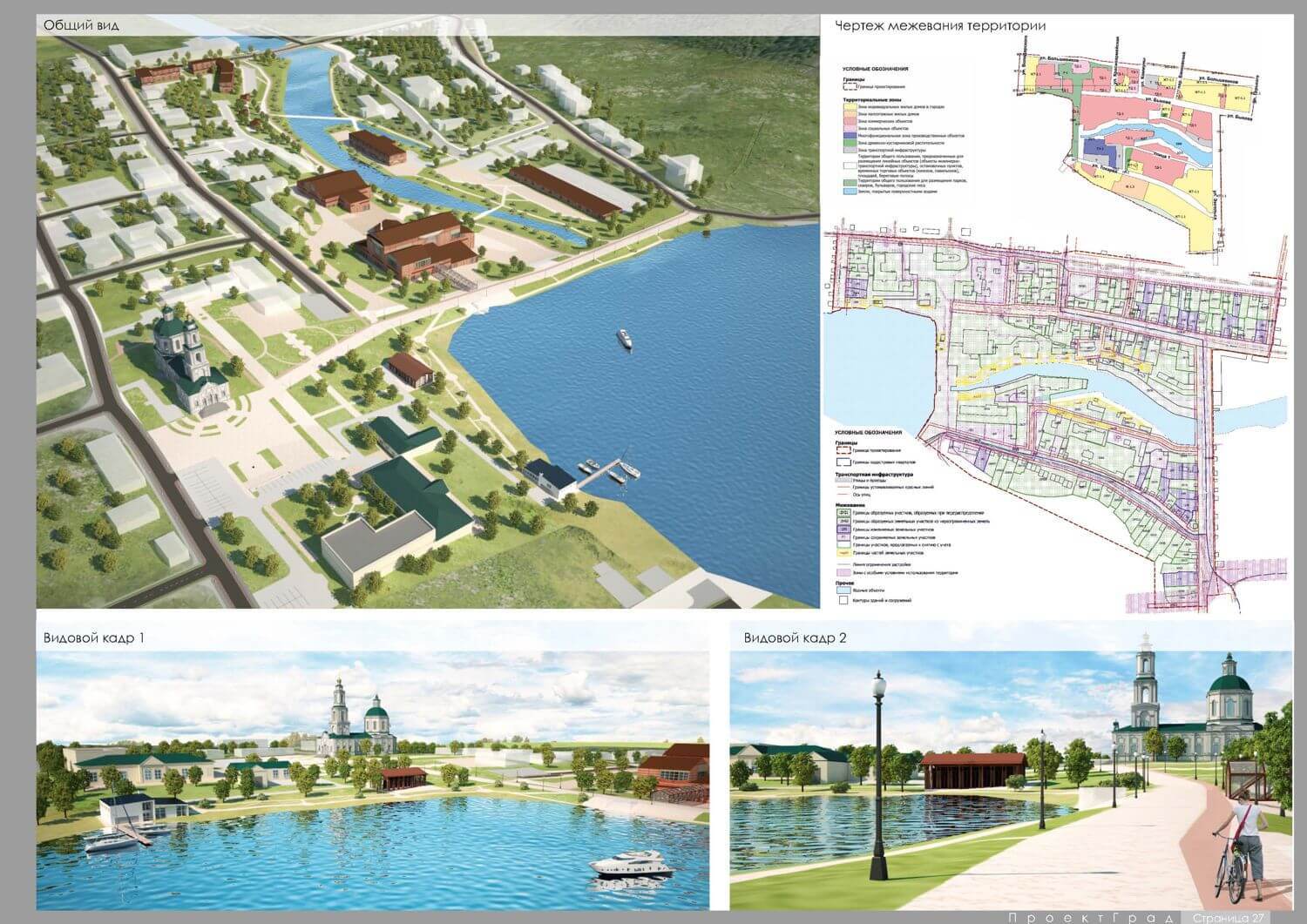Click the dashed red design boundary symbol

843,450
